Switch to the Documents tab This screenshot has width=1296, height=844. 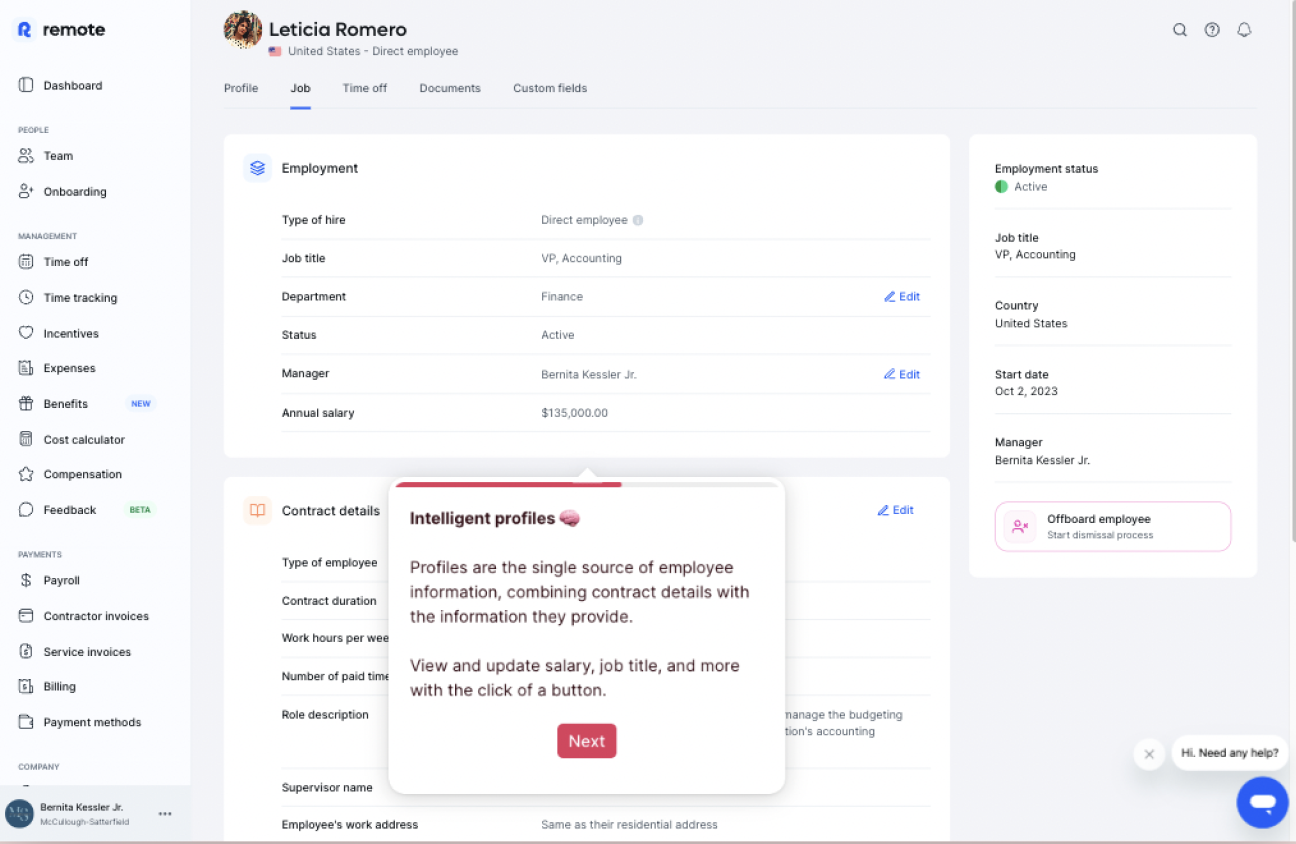pos(450,88)
